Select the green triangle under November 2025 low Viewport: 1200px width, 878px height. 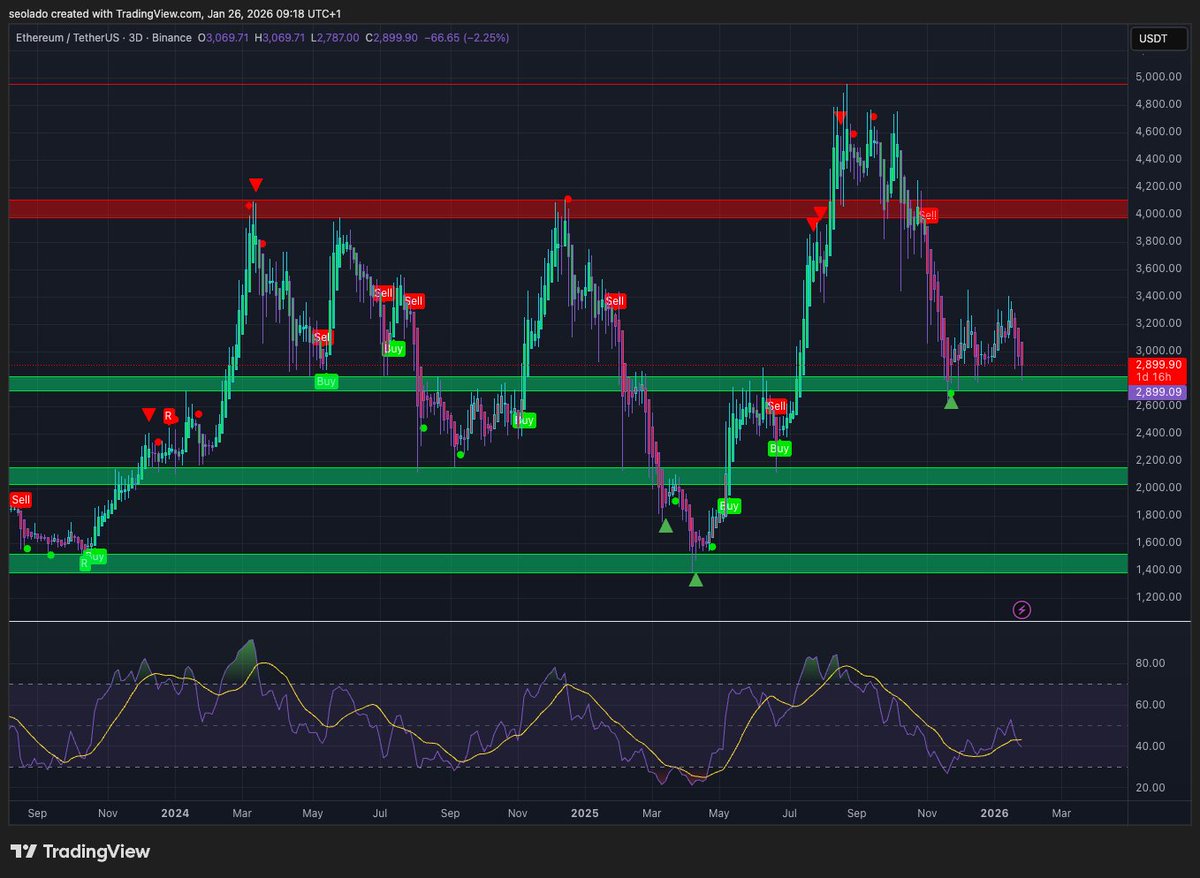tap(951, 402)
